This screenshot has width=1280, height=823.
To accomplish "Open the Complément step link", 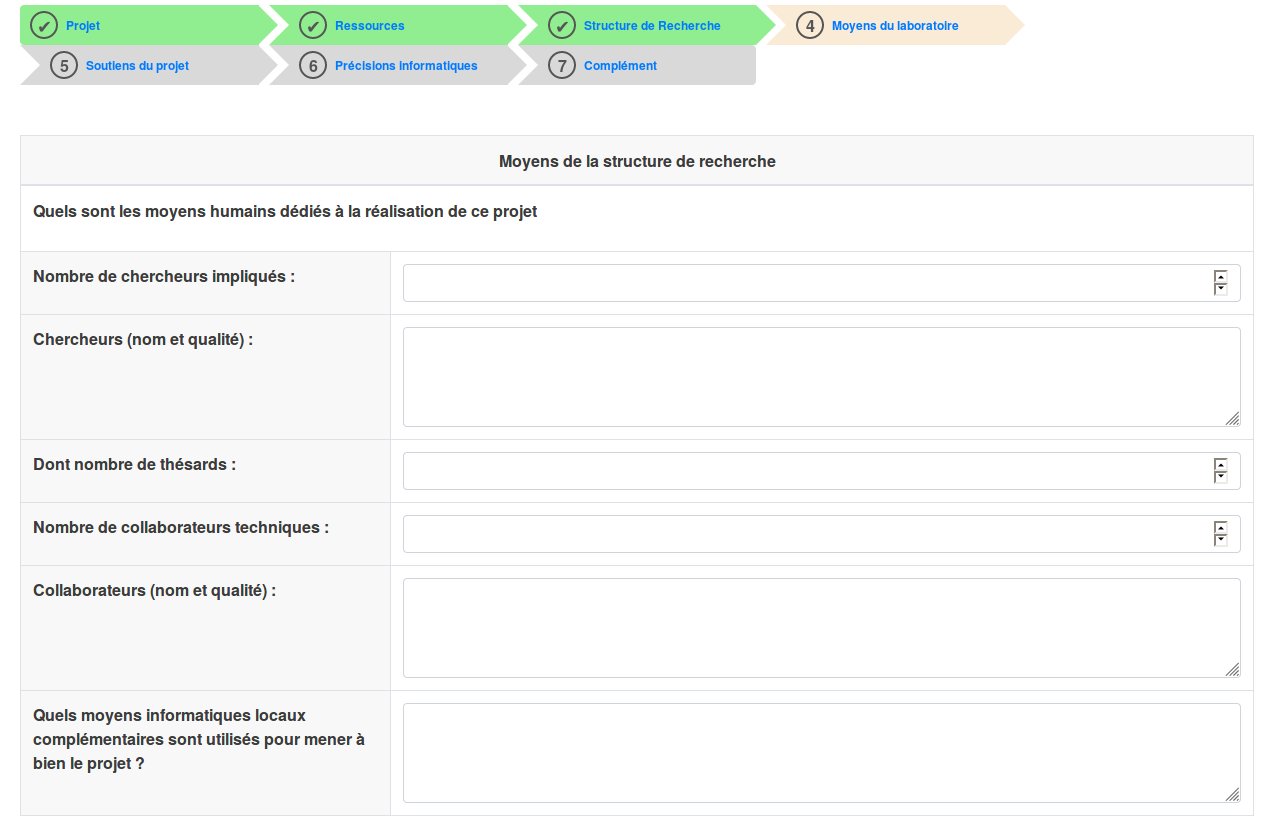I will [620, 66].
